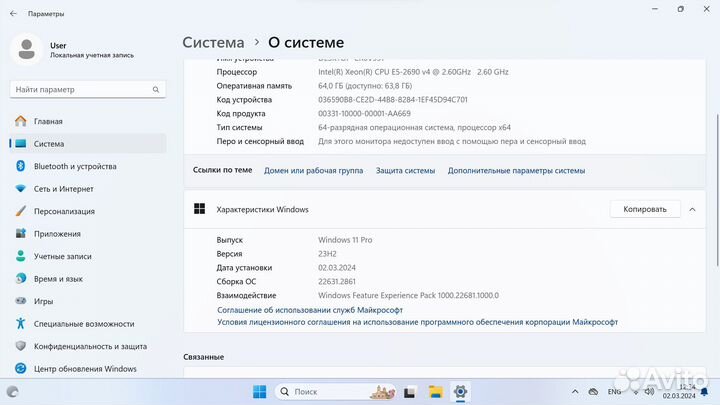Click the taskbar Поиск search box
This screenshot has width=720, height=405.
coord(336,392)
